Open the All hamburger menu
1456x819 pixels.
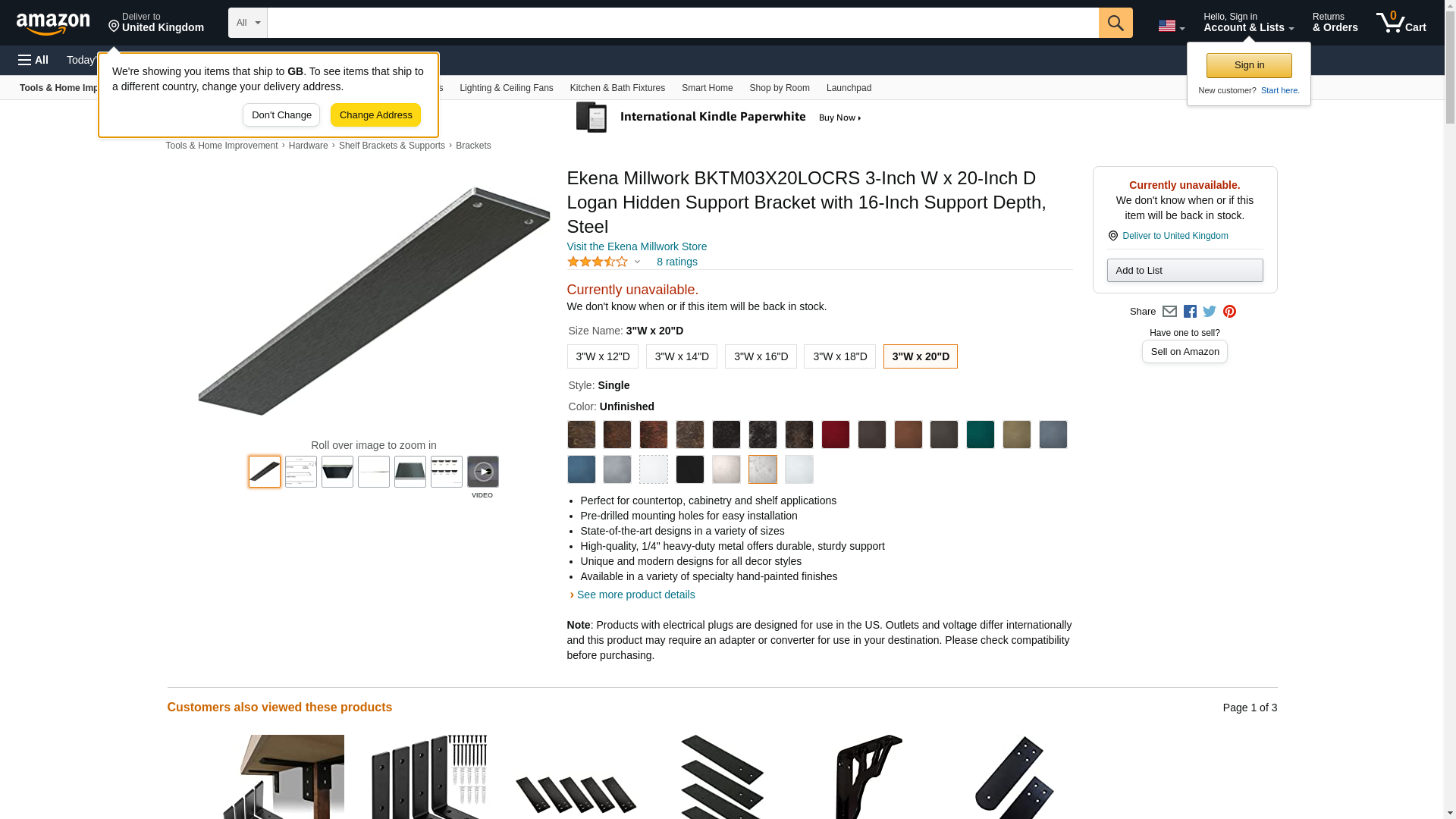point(33,60)
